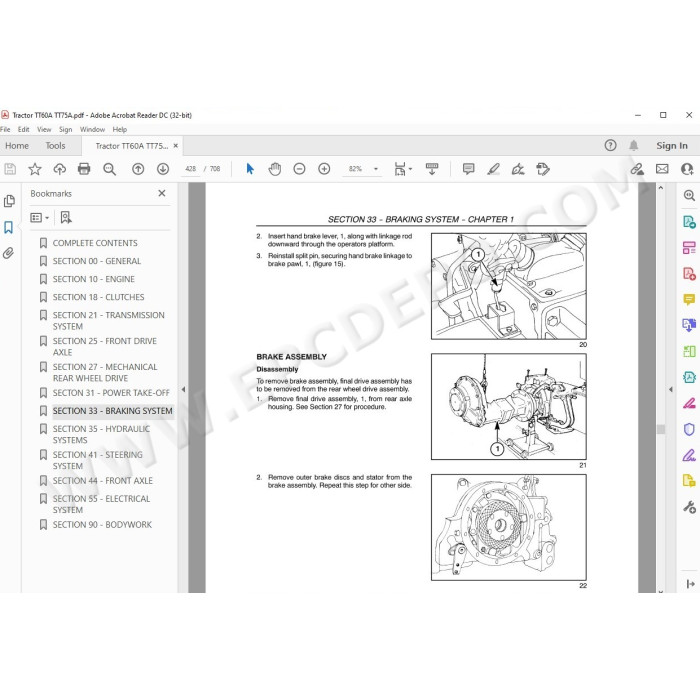This screenshot has width=700, height=700.
Task: Open the Help menu
Action: 120,129
